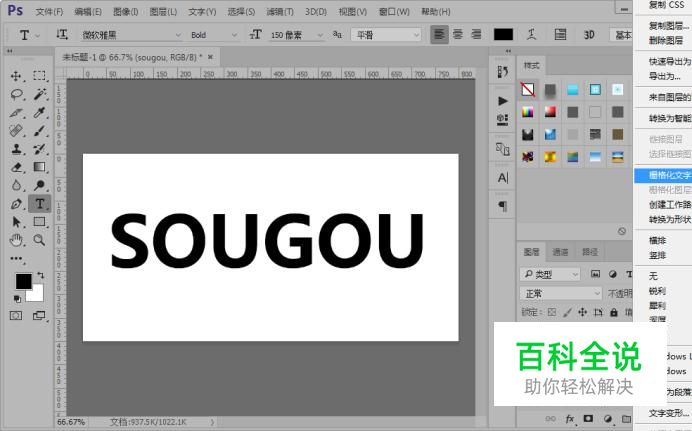This screenshot has height=431, width=692.
Task: Select the Healing Brush tool
Action: pos(16,131)
